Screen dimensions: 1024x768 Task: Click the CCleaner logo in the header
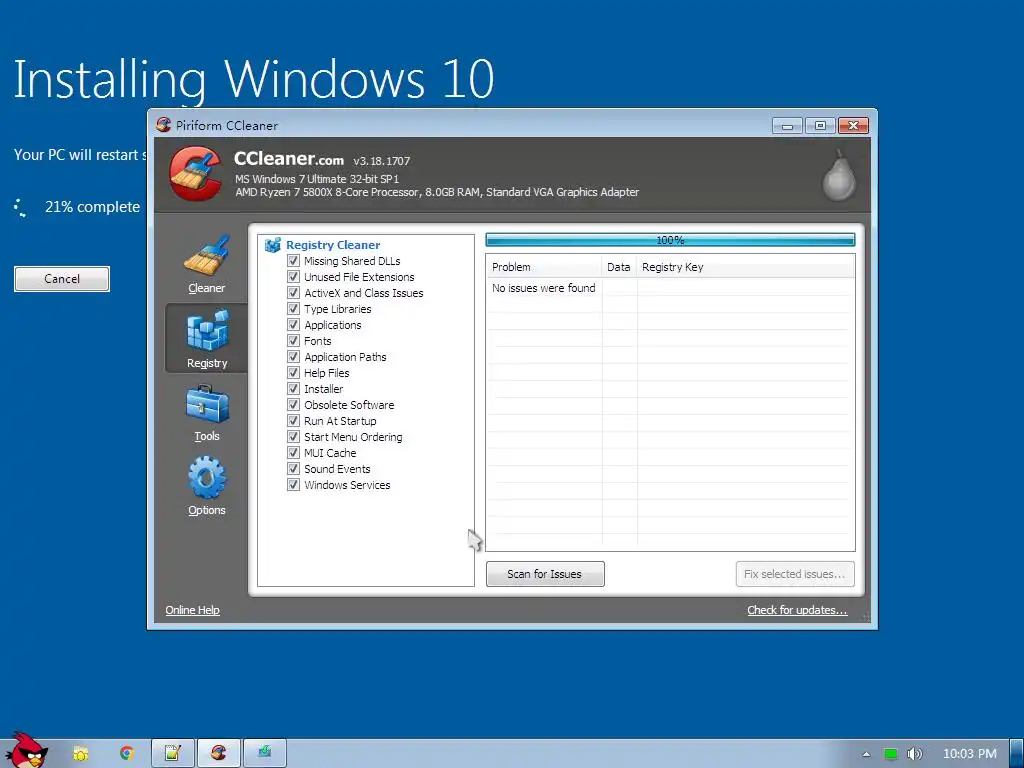(x=195, y=174)
